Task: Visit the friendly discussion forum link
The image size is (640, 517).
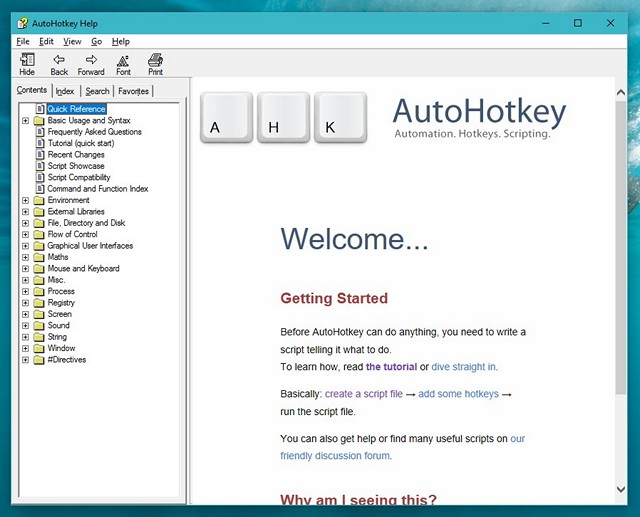Action: [335, 455]
